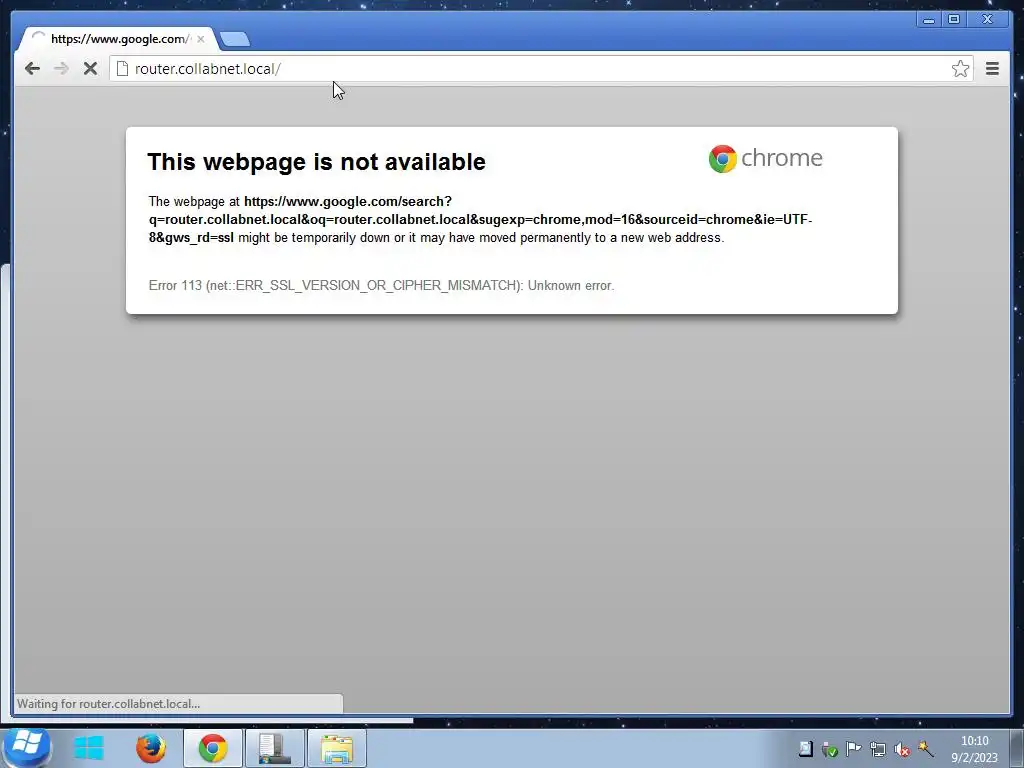This screenshot has height=768, width=1024.
Task: Launch the Windows logo taskbar shortcut
Action: point(89,748)
